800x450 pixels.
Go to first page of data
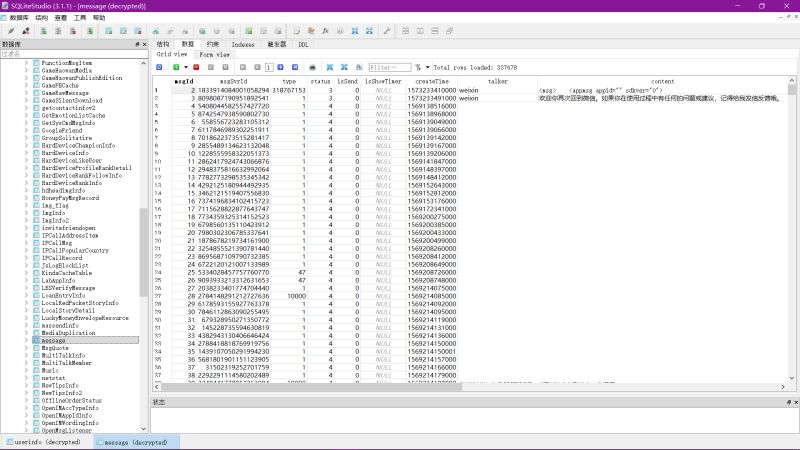[x=243, y=67]
